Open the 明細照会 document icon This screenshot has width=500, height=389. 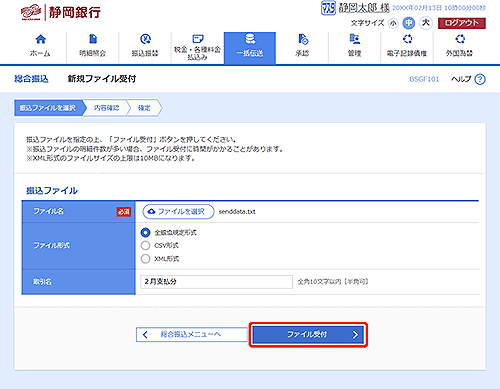[93, 39]
